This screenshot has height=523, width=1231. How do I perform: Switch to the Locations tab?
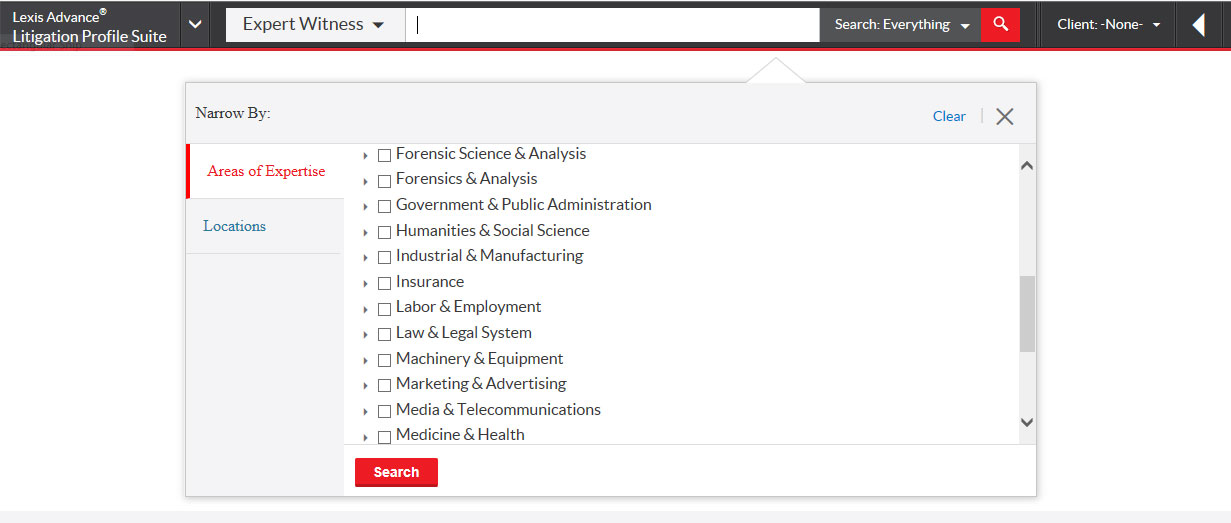point(235,226)
